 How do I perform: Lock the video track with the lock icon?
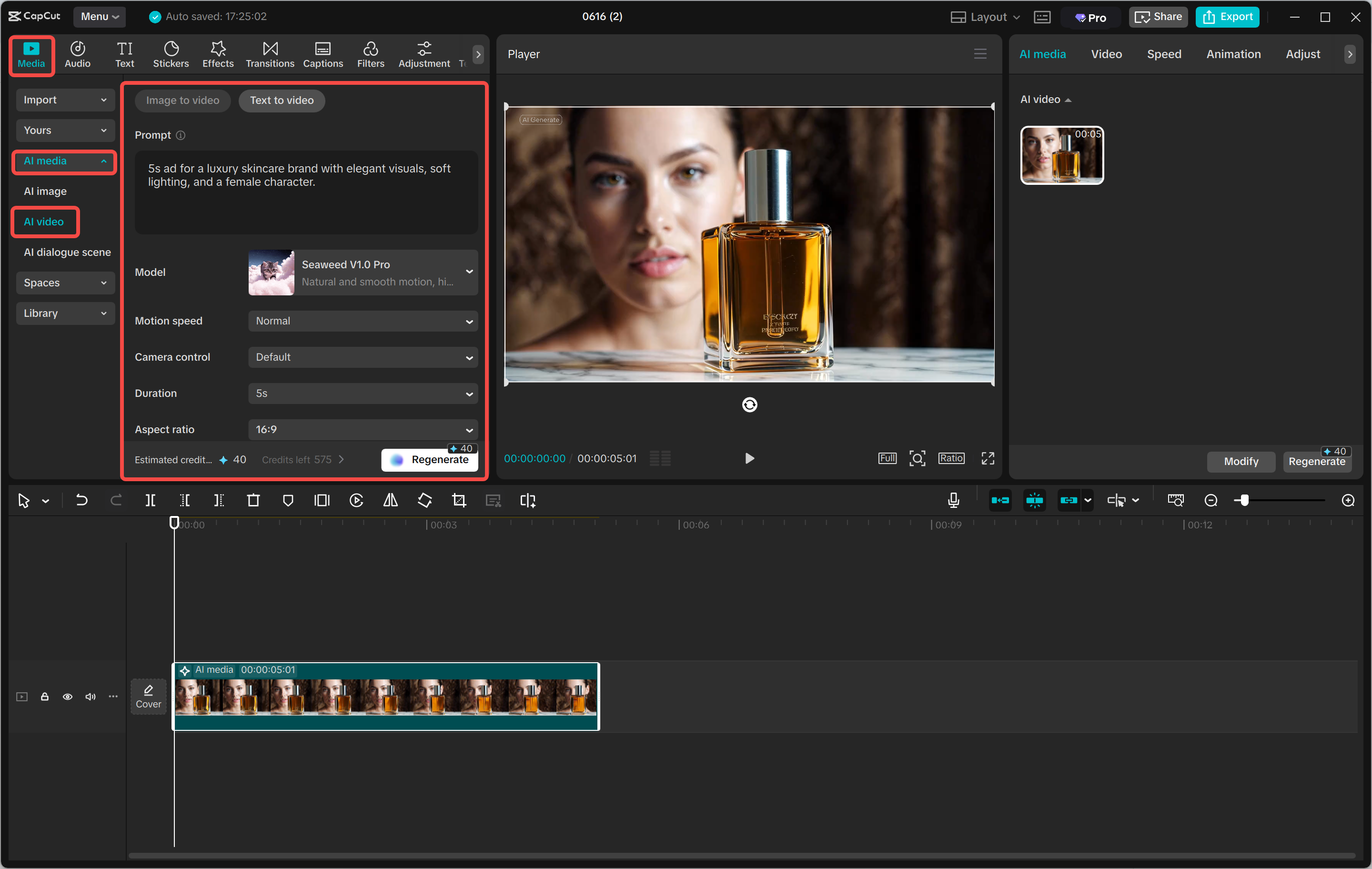coord(45,697)
